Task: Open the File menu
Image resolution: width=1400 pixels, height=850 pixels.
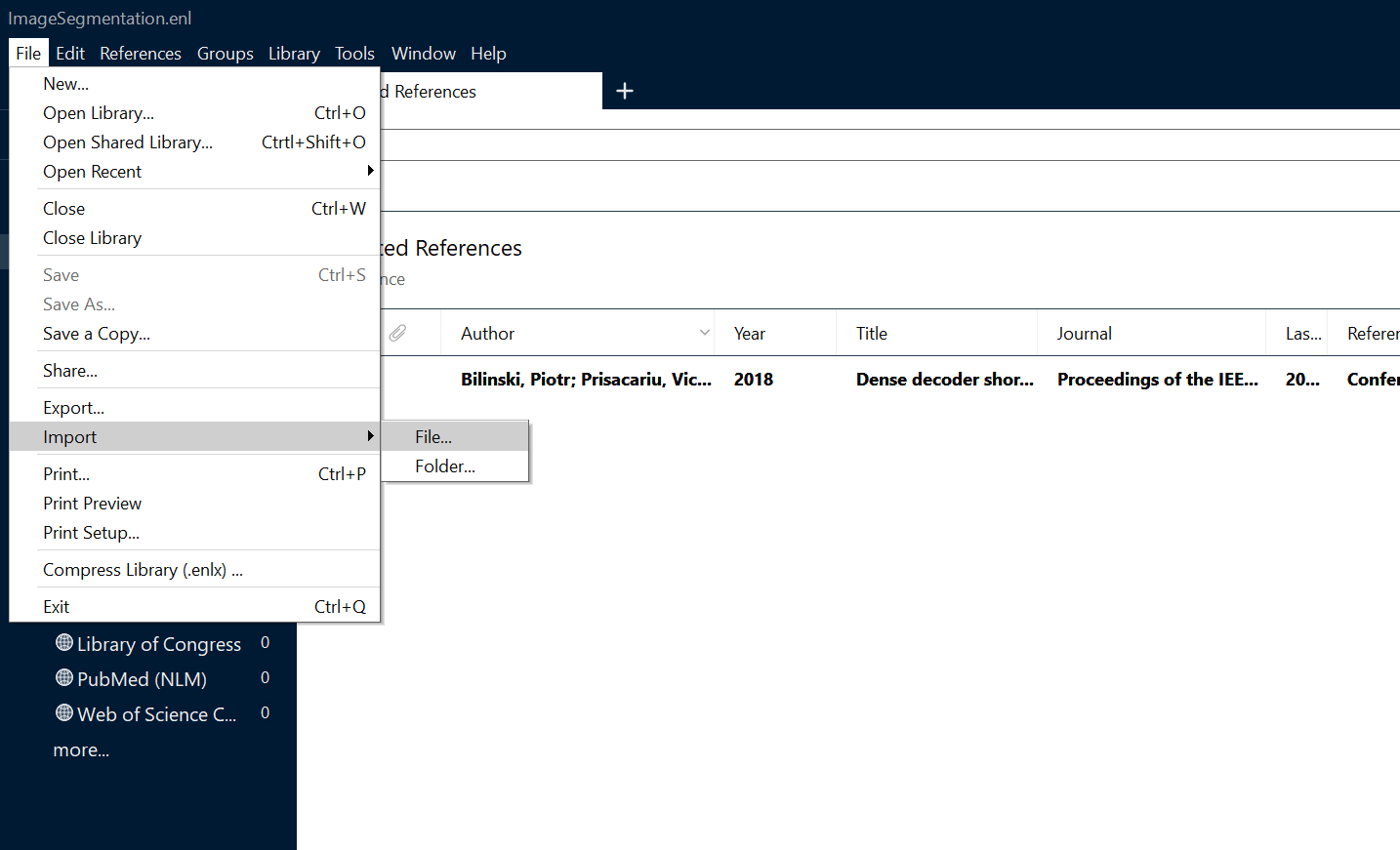Action: [28, 54]
